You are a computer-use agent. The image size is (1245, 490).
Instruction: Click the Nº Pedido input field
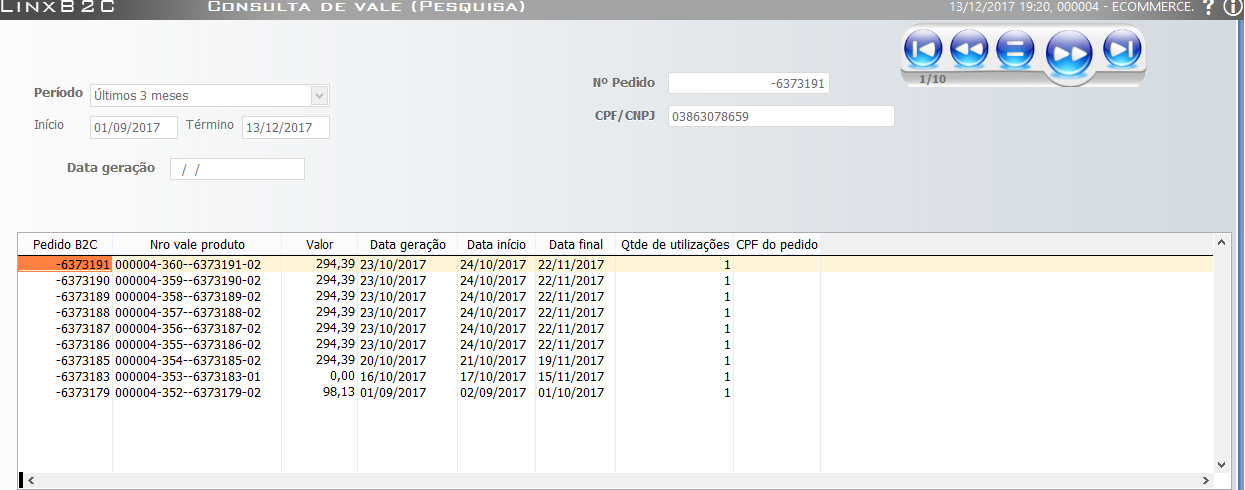(749, 83)
